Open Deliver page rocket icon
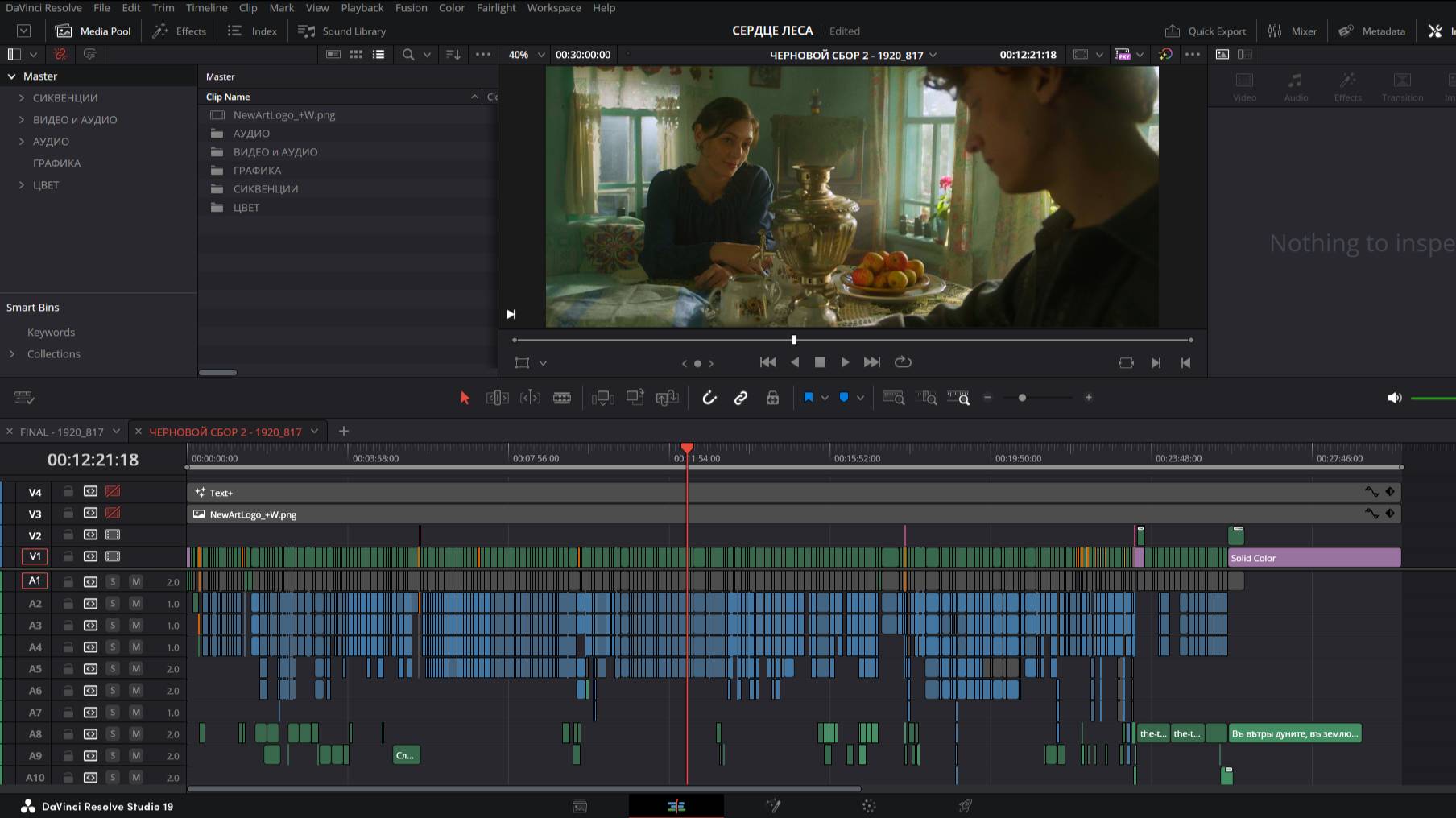Image resolution: width=1456 pixels, height=818 pixels. point(966,806)
